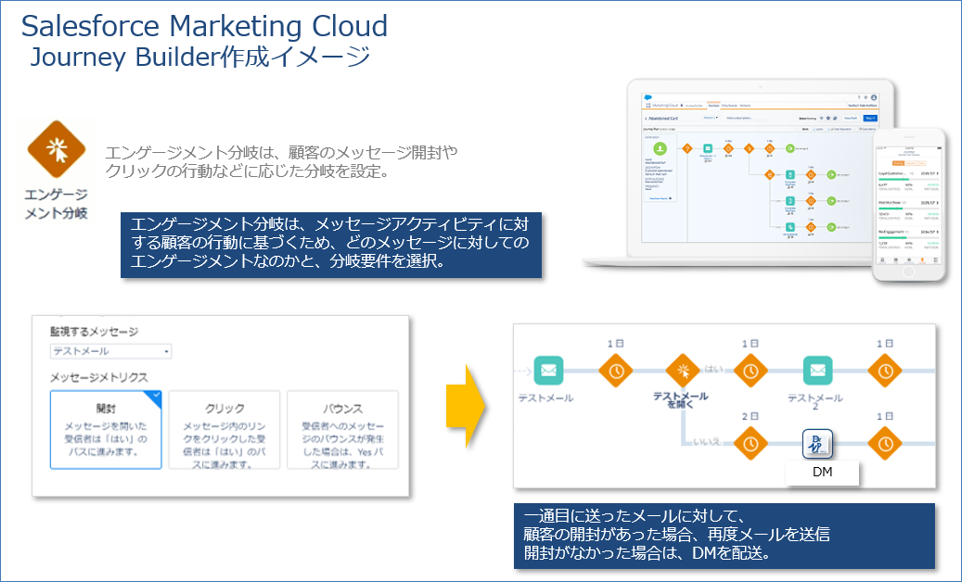Click the large Engagement Split diamond icon
Screen dimensions: 962x582
56,149
